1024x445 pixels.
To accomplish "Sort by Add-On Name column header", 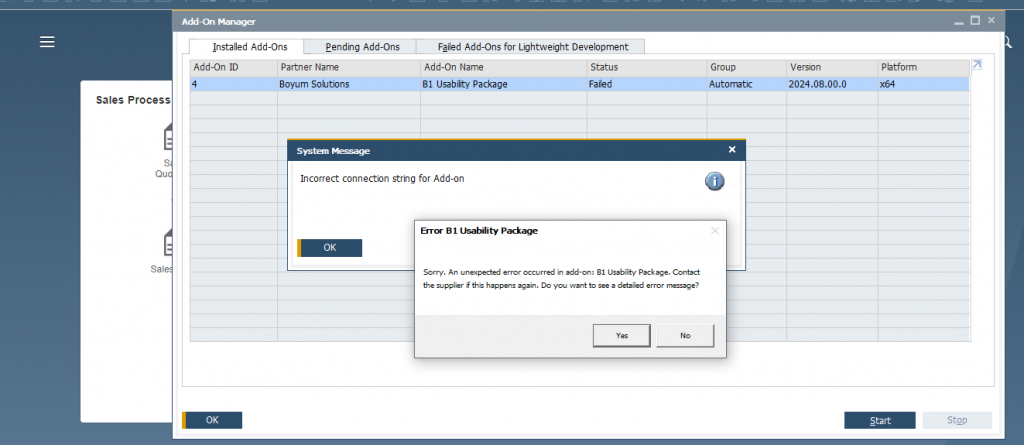I will [x=504, y=67].
